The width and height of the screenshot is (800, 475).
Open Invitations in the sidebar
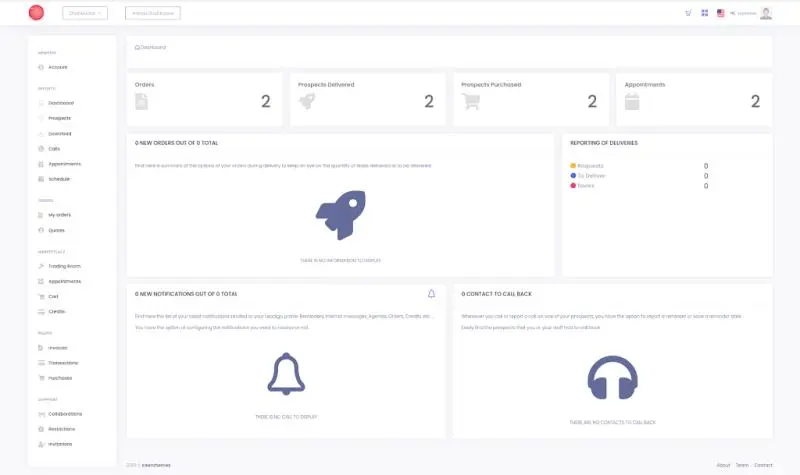point(60,444)
